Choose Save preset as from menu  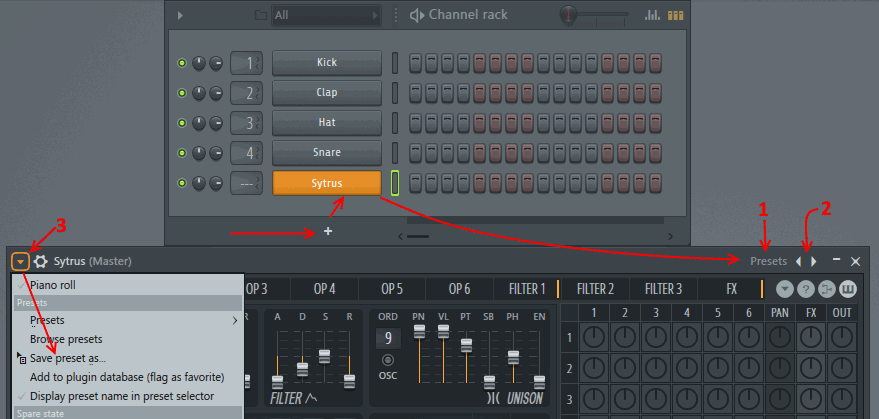click(x=68, y=358)
